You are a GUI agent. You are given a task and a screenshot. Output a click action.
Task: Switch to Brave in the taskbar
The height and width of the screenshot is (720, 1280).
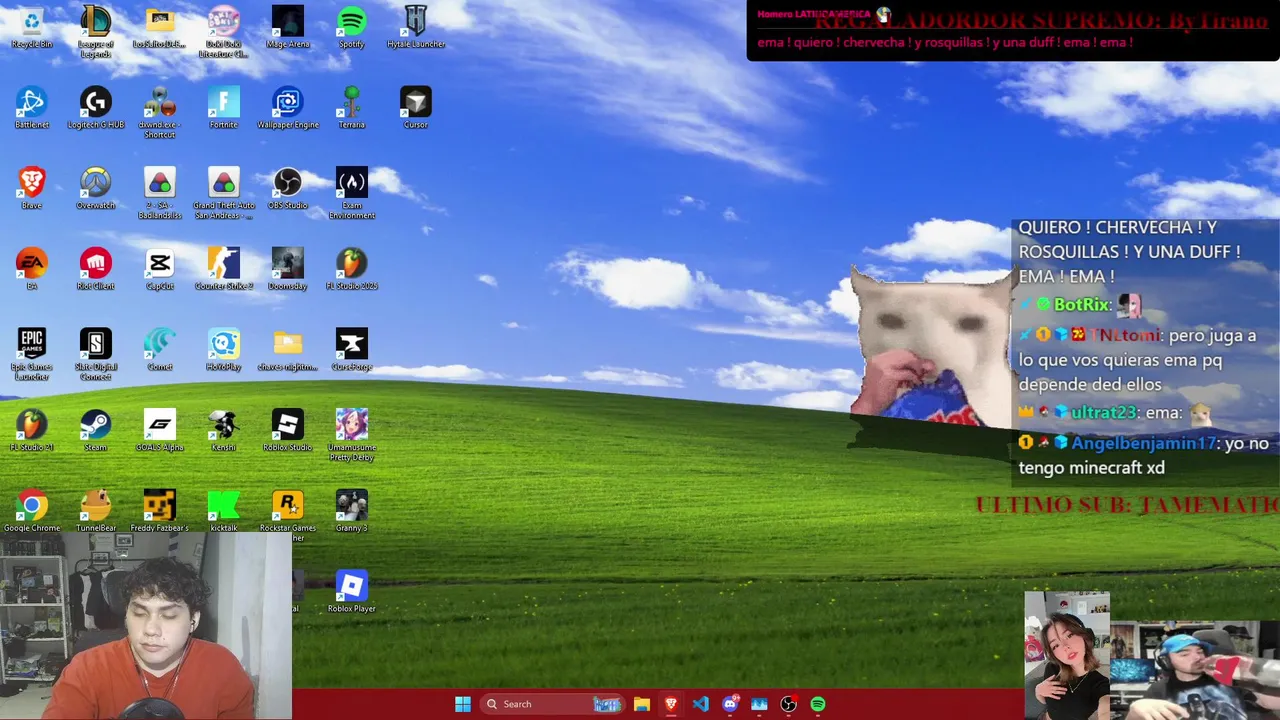pos(671,704)
